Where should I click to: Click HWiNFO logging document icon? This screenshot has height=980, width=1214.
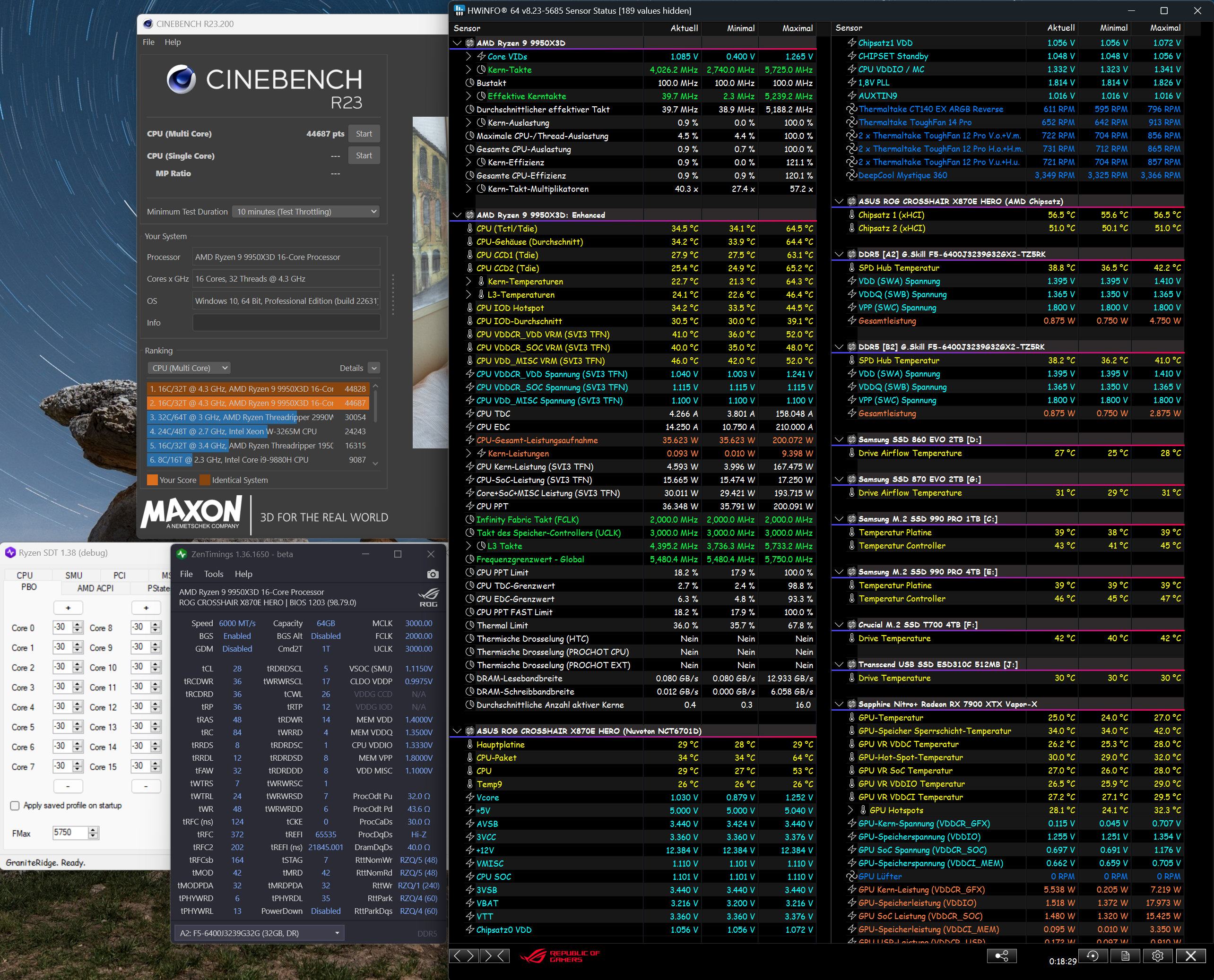pyautogui.click(x=1125, y=956)
